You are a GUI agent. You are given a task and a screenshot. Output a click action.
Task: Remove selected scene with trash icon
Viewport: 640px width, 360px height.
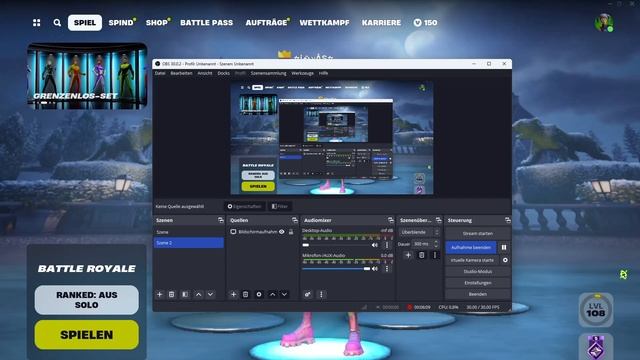[x=172, y=294]
